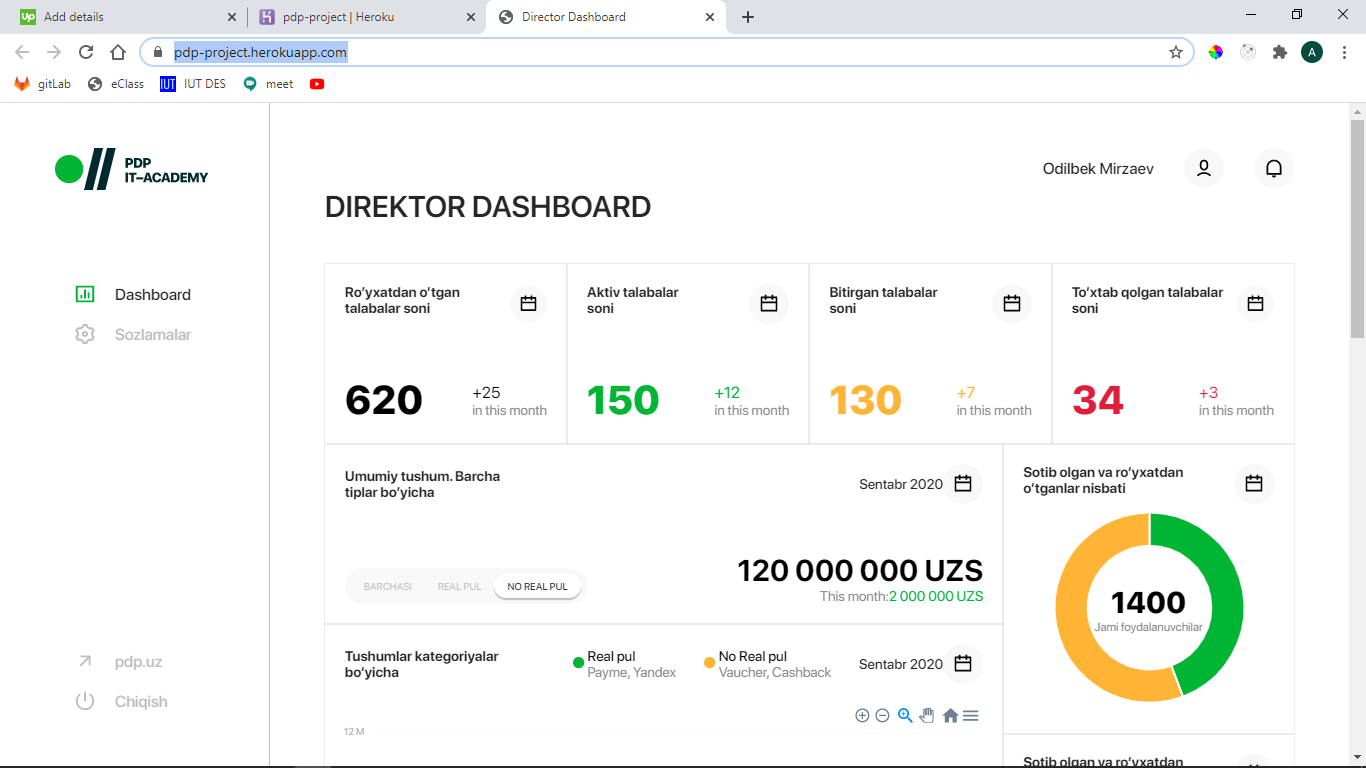Open the notifications bell icon

point(1274,168)
